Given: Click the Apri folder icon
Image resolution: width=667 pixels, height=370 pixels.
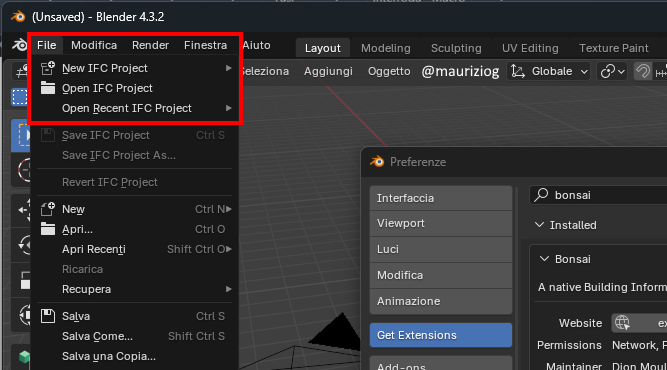Looking at the screenshot, I should [x=48, y=229].
